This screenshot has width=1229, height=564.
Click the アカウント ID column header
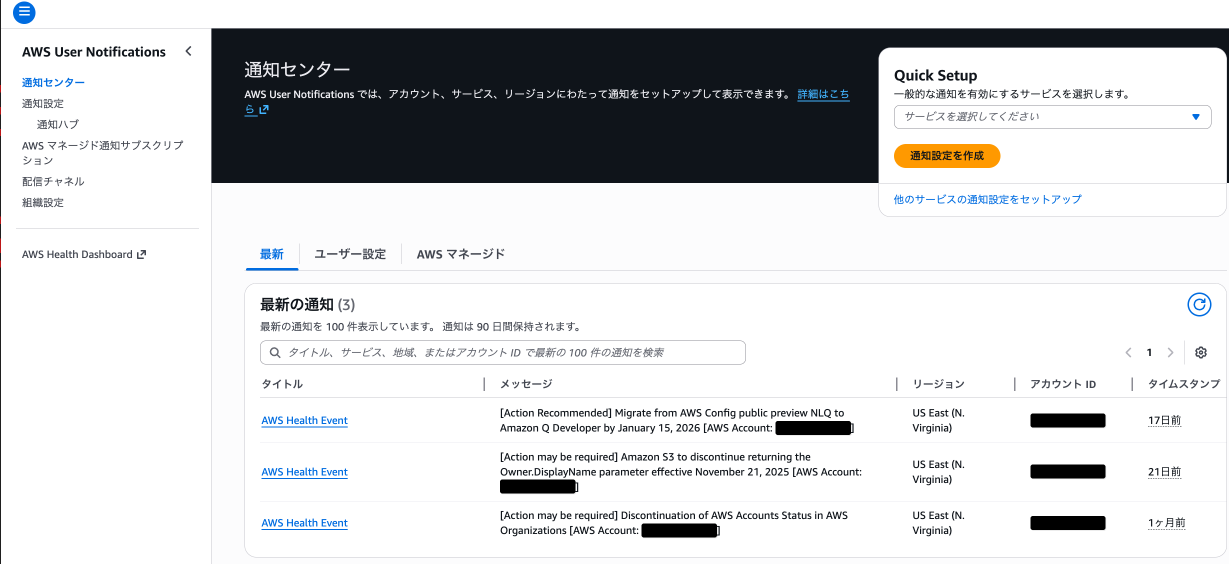[1063, 384]
